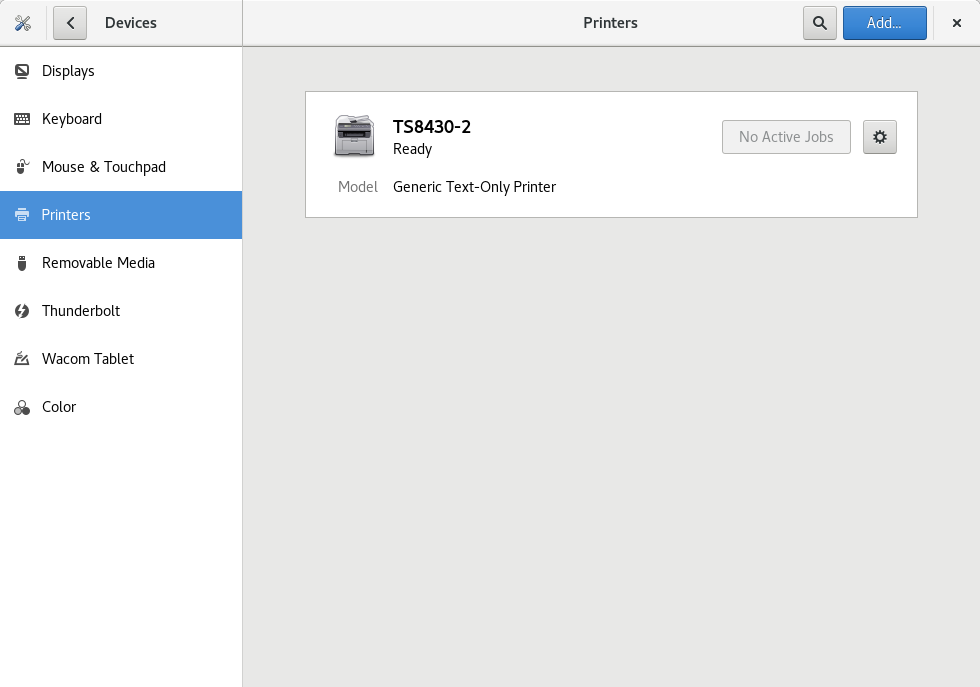Open the Color panel
This screenshot has height=687, width=980.
[121, 407]
